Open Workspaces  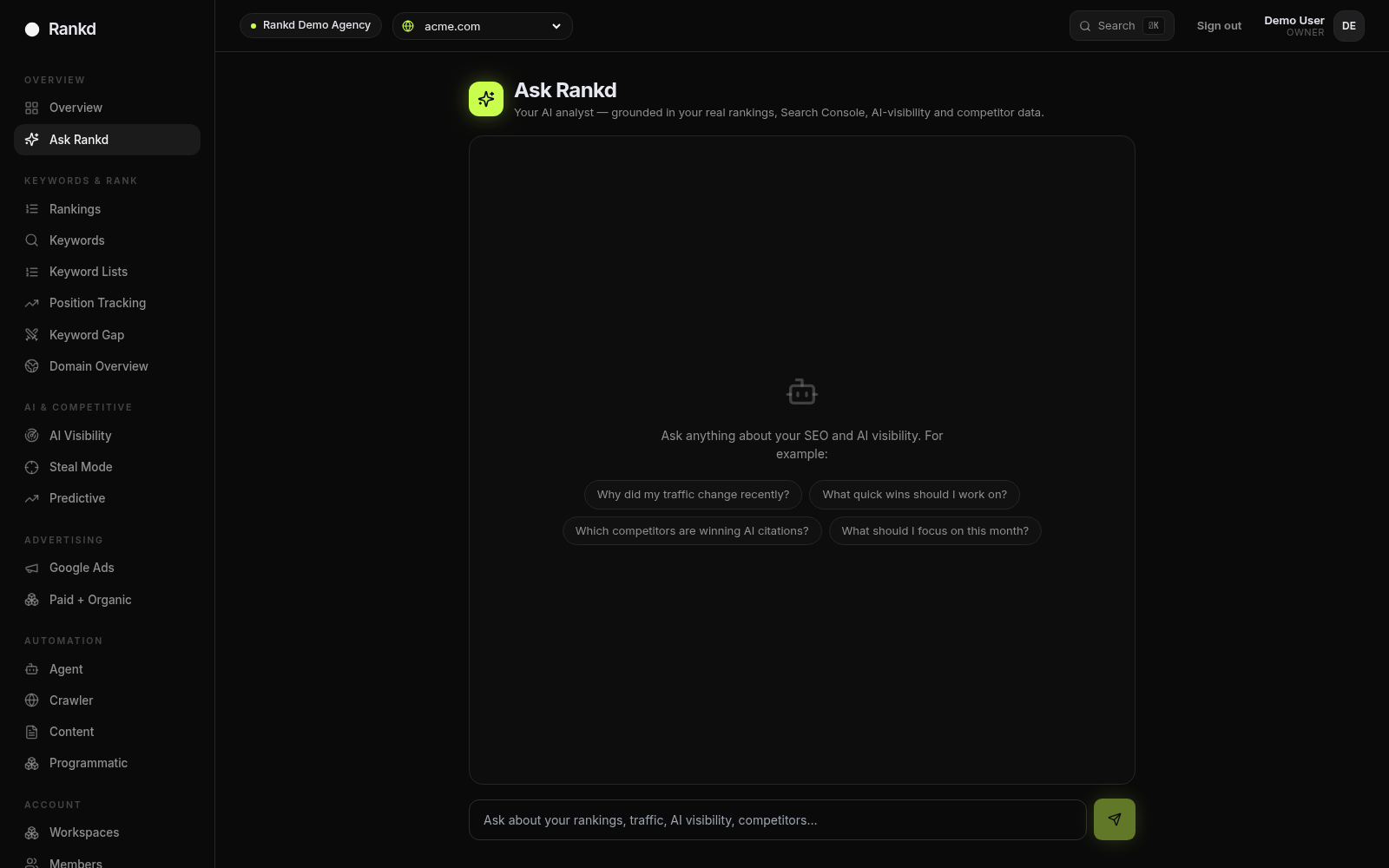pyautogui.click(x=107, y=832)
